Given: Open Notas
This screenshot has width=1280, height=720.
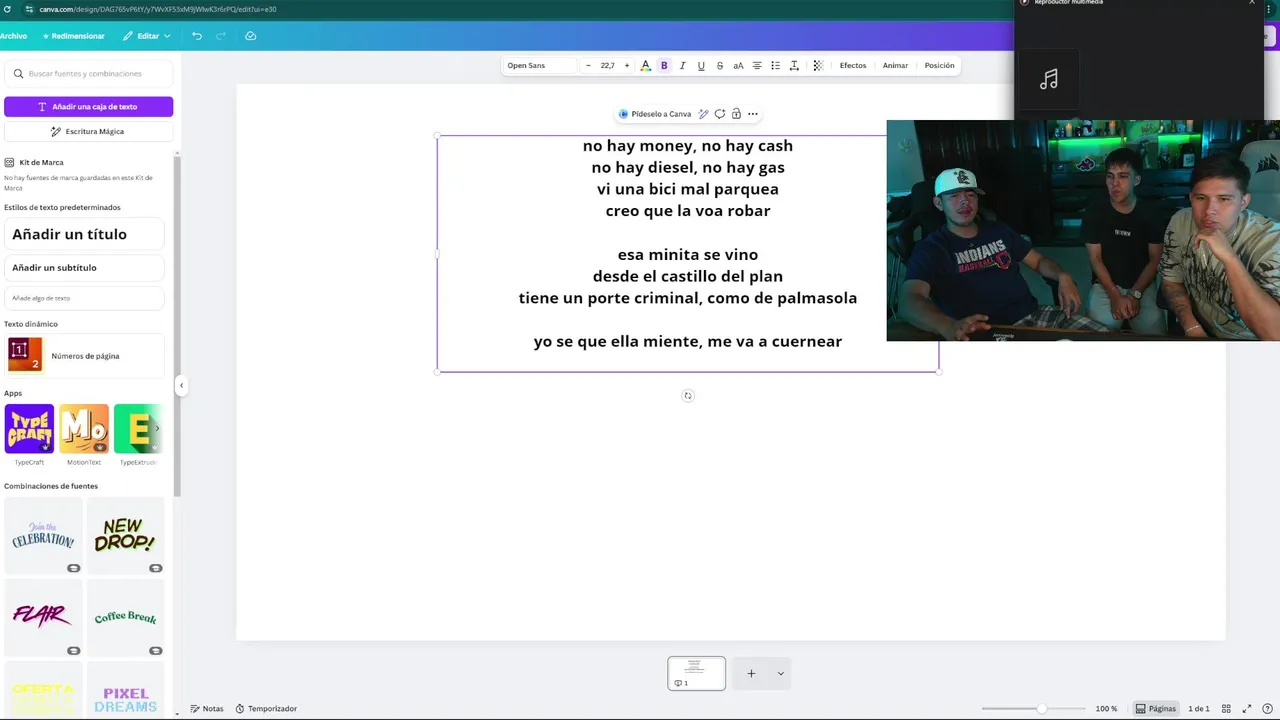Looking at the screenshot, I should coord(207,709).
